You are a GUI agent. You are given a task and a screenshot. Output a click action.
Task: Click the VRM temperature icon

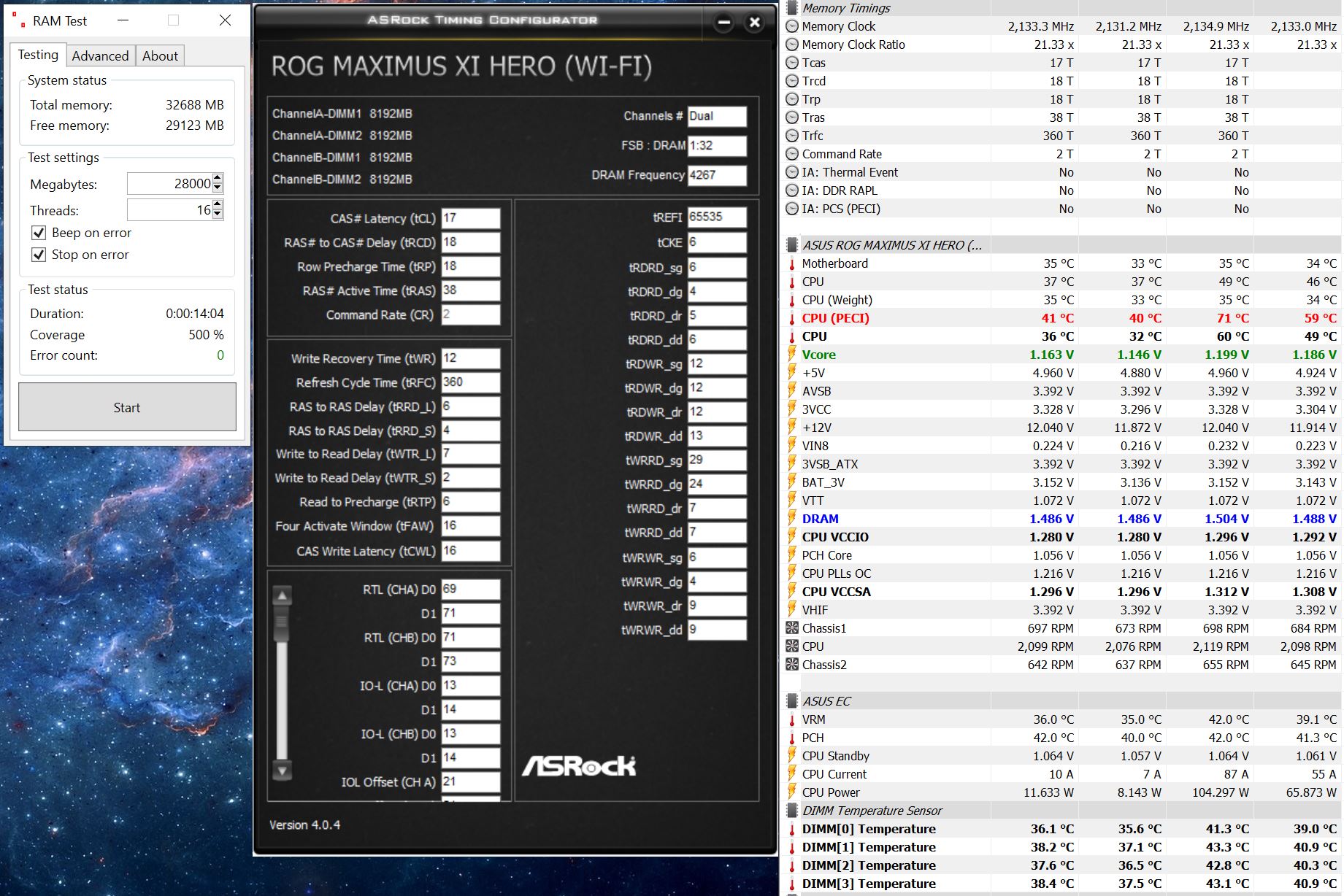pyautogui.click(x=791, y=719)
